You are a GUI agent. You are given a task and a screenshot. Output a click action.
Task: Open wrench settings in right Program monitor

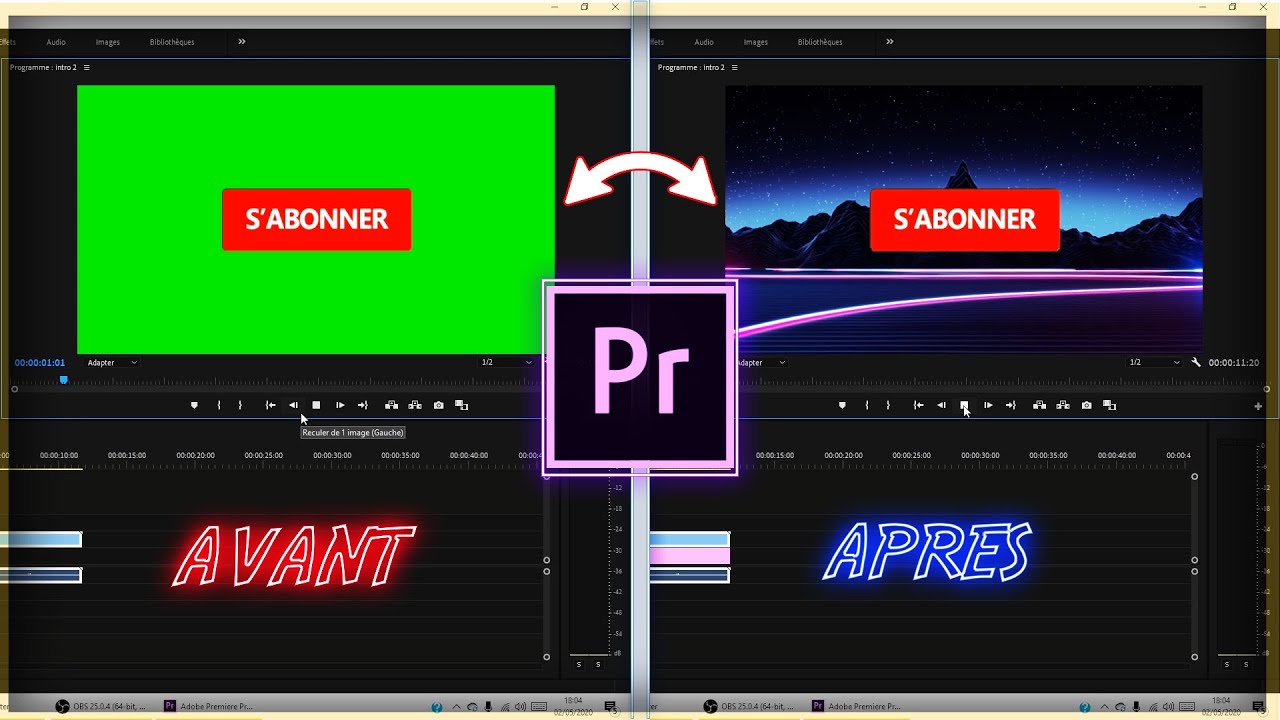(x=1196, y=362)
